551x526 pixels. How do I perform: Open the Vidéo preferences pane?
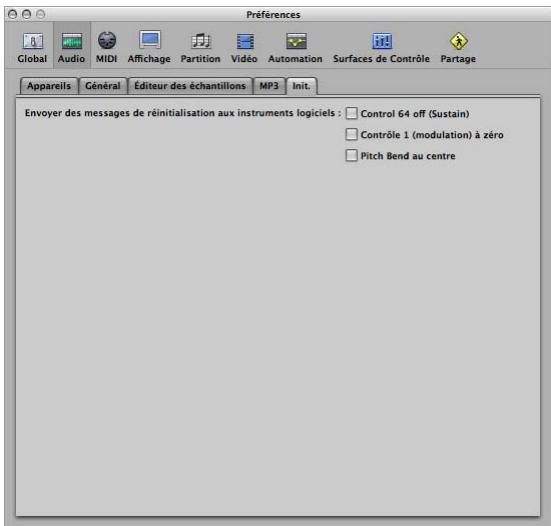[x=245, y=48]
